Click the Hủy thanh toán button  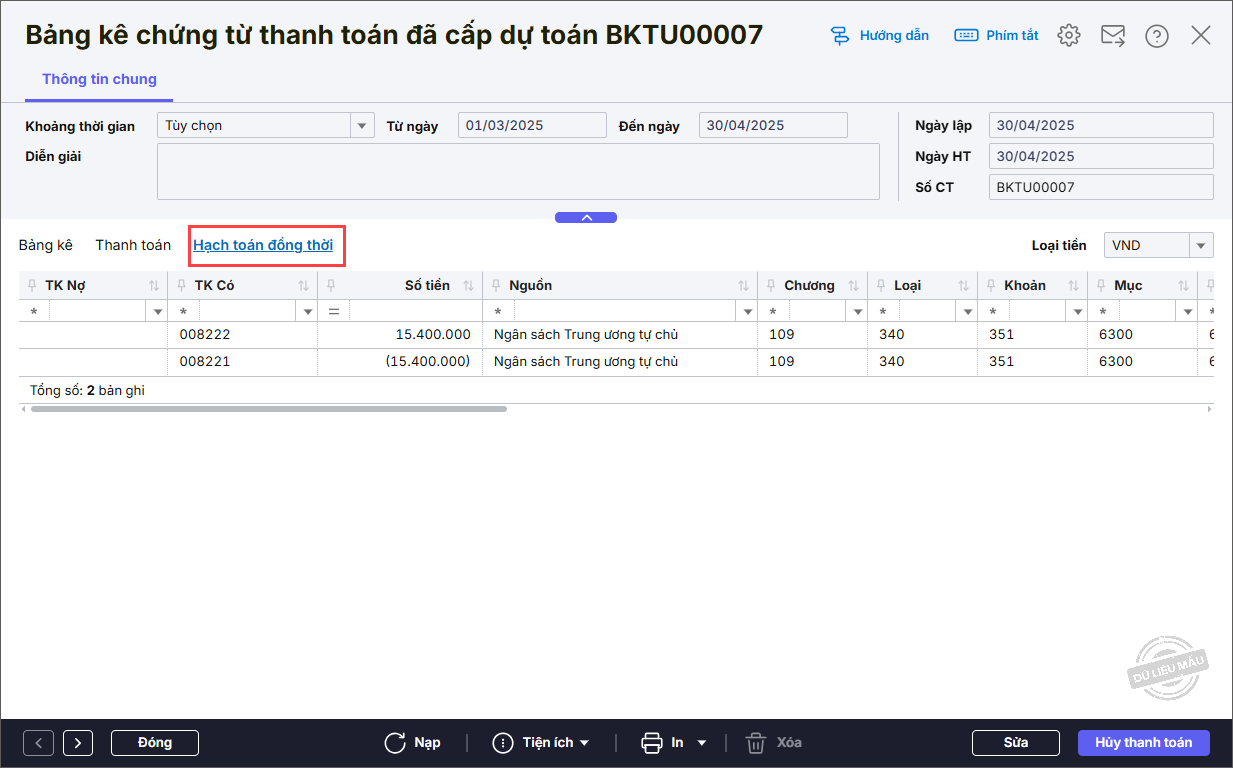[x=1143, y=743]
